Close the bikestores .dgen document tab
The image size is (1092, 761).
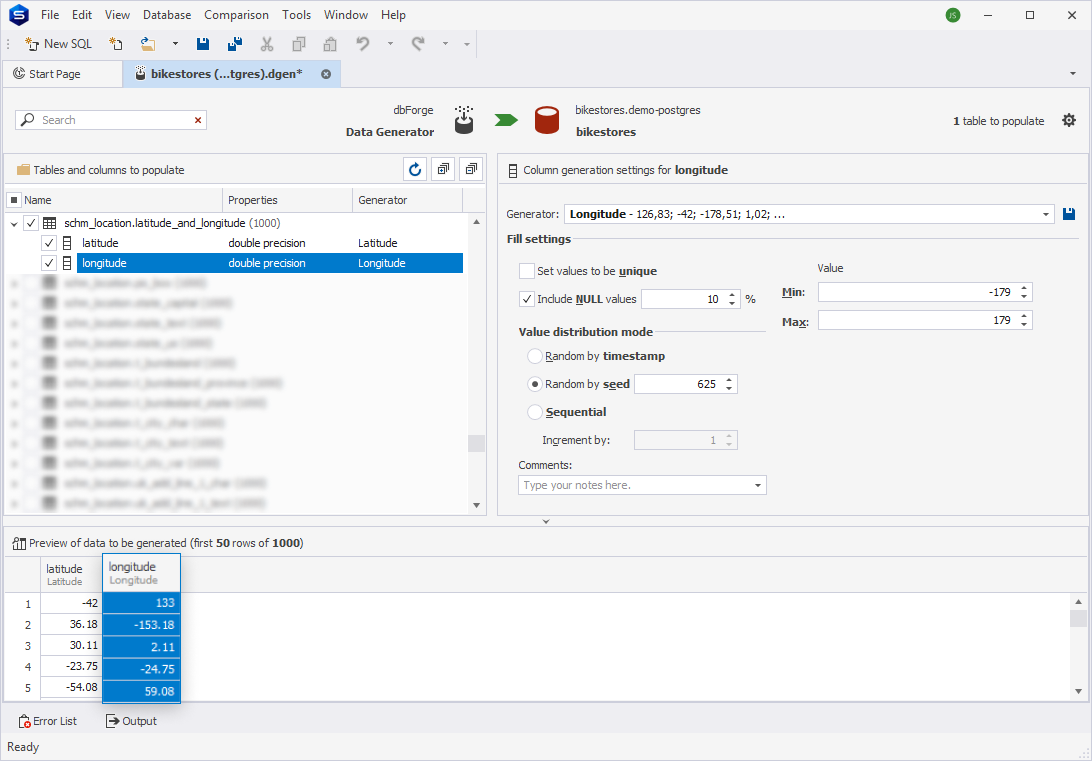tap(326, 74)
